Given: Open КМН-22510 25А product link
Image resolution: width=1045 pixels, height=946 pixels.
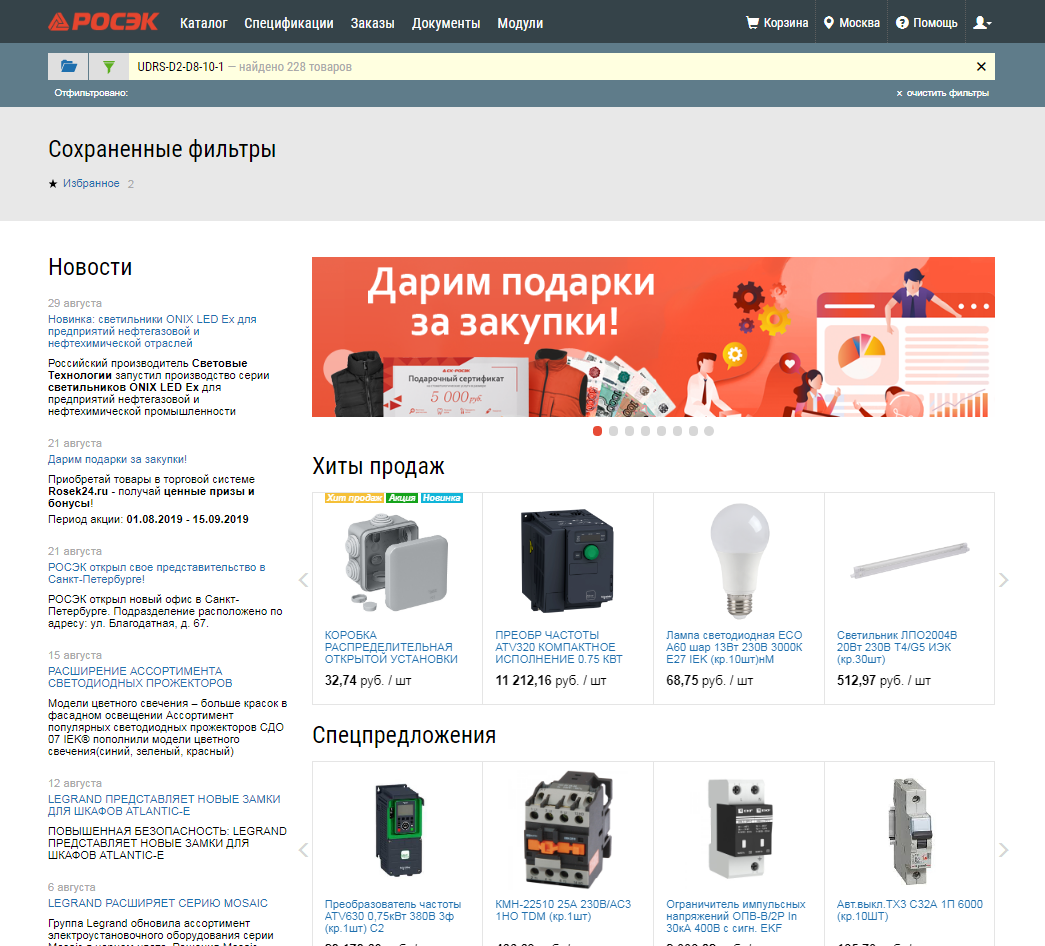Looking at the screenshot, I should (563, 910).
